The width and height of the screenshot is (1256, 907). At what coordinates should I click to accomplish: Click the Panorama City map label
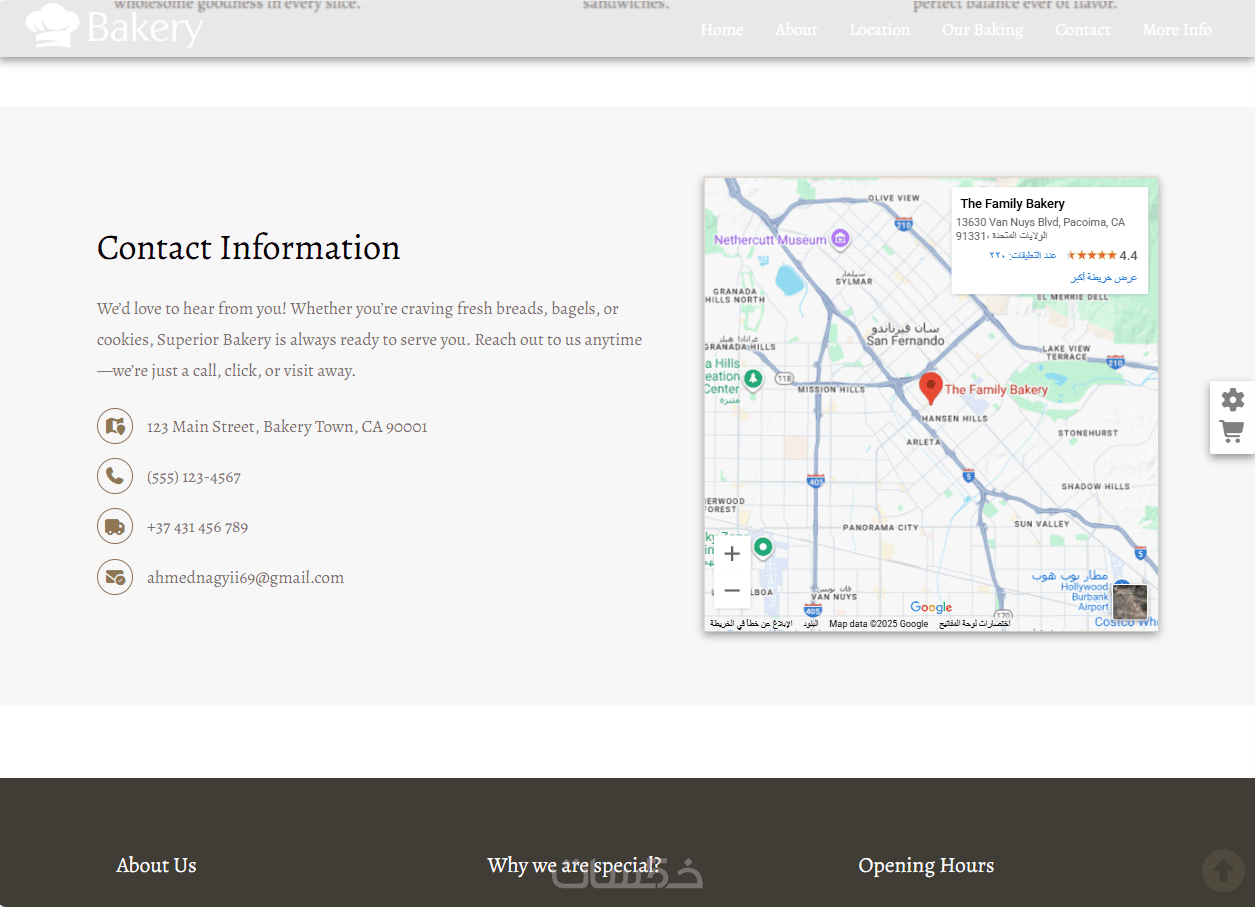click(x=880, y=527)
